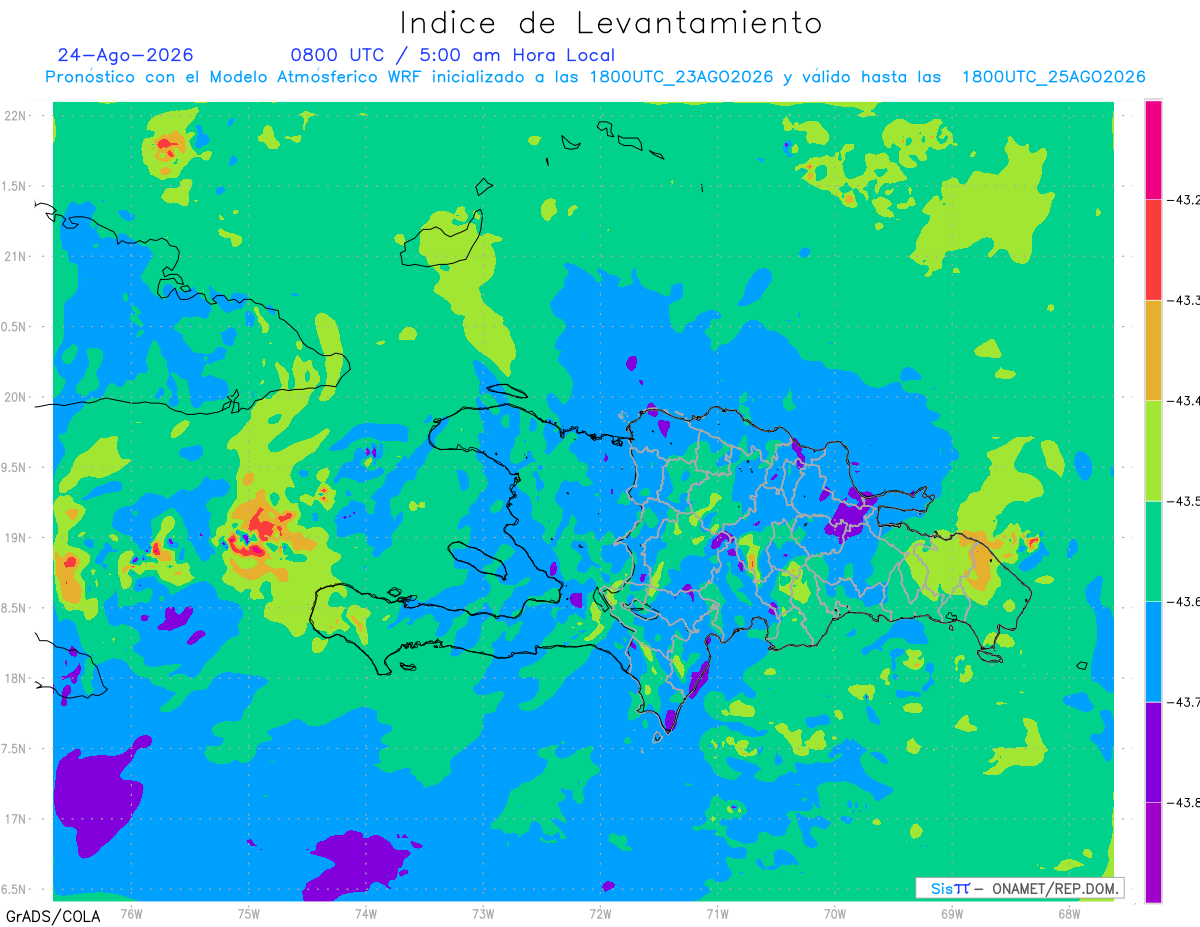Click the yellow-green colorbar segment
1200x927 pixels.
pyautogui.click(x=1153, y=451)
